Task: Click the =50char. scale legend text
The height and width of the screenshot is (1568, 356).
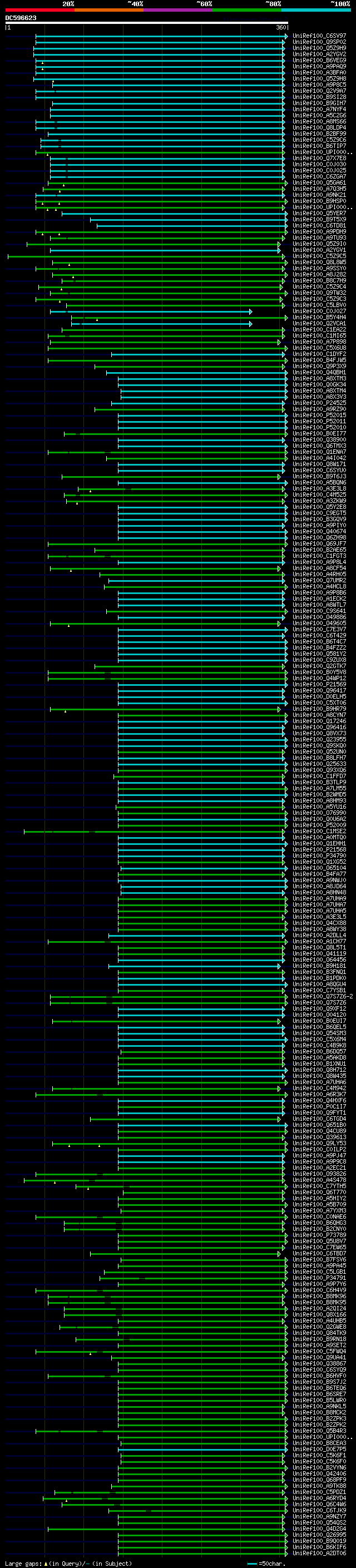Action: point(272,1564)
